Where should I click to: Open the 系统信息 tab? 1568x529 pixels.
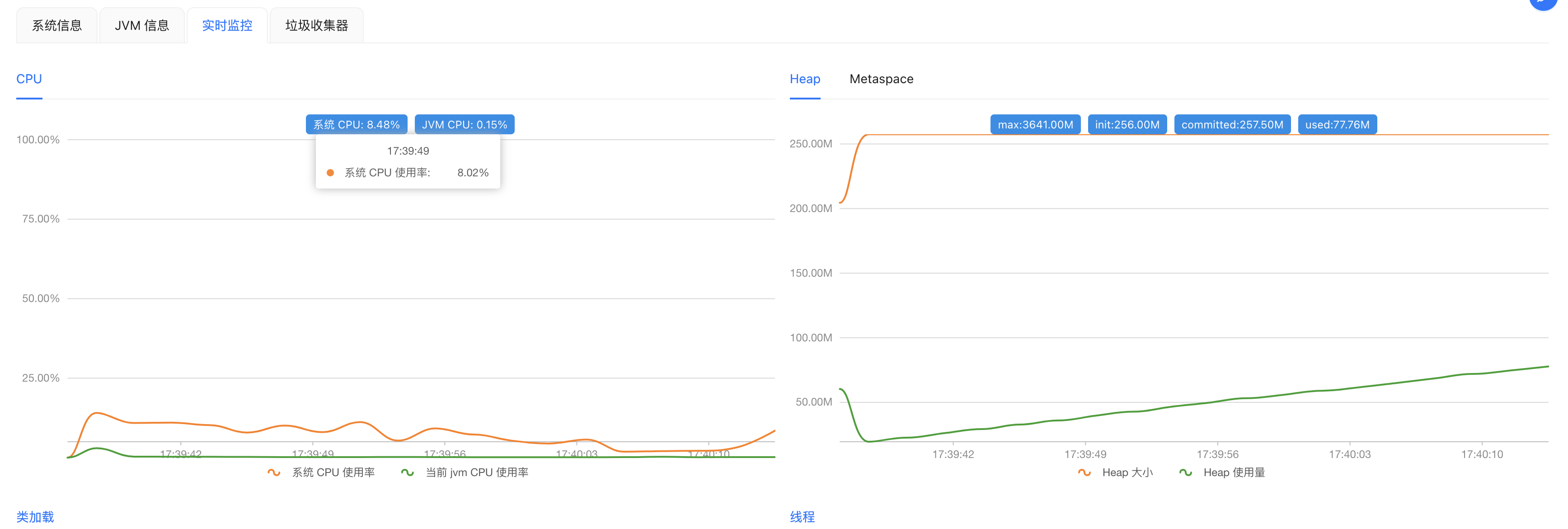[56, 26]
